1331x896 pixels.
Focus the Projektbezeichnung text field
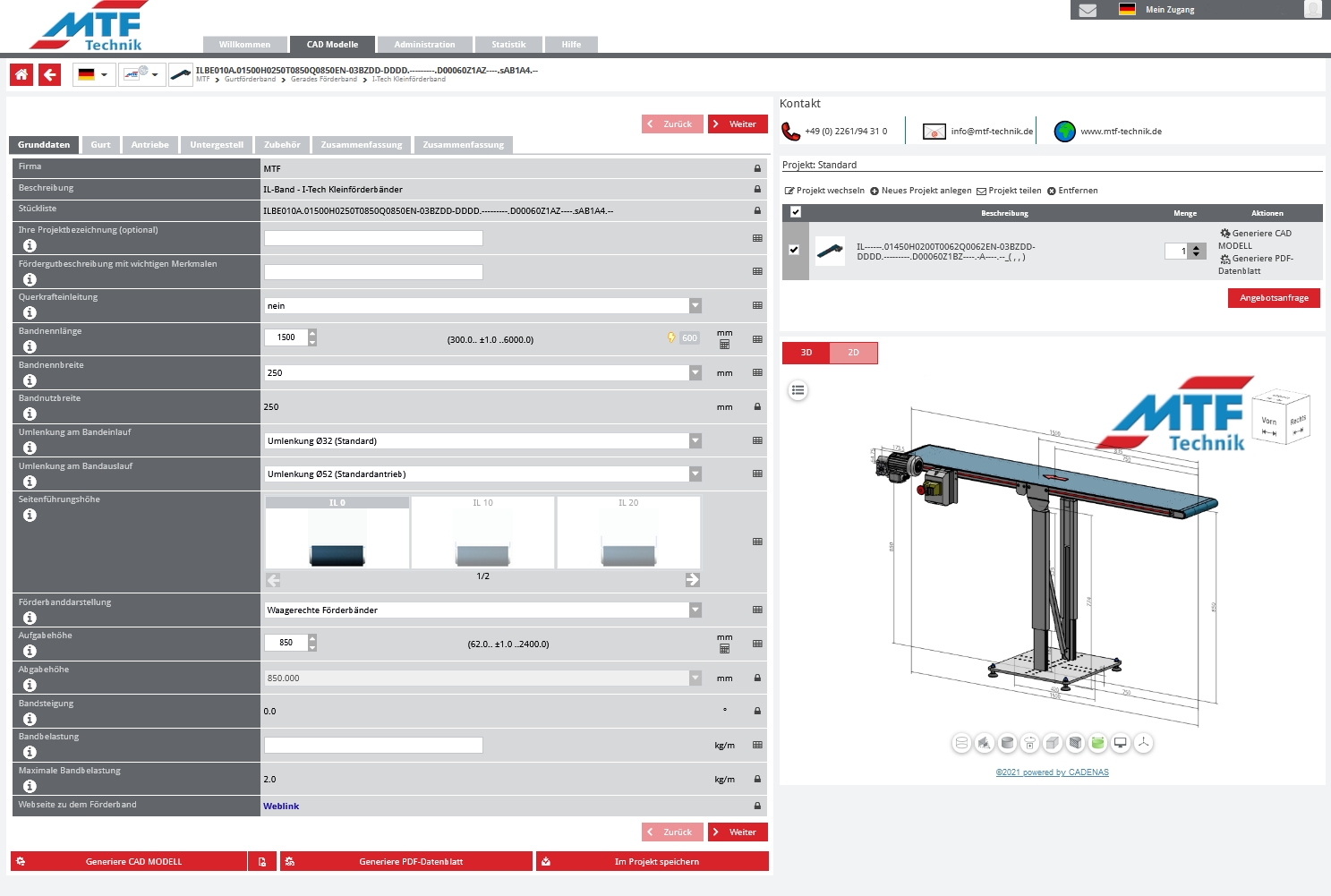[373, 238]
